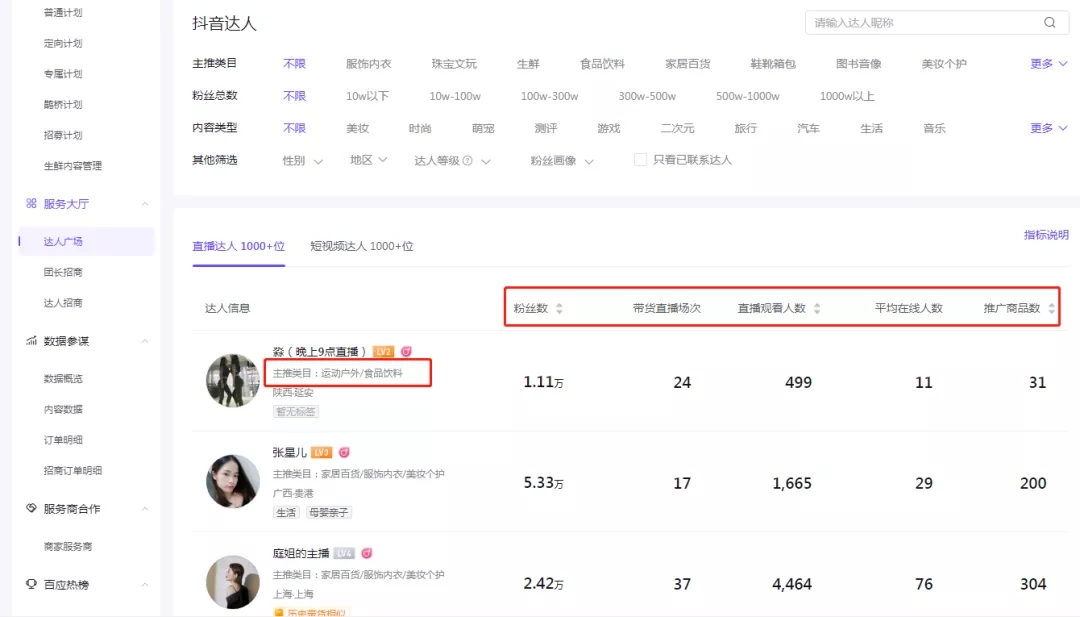Filter 主推类目 by 食品饮料
This screenshot has height=617, width=1080.
(x=602, y=63)
